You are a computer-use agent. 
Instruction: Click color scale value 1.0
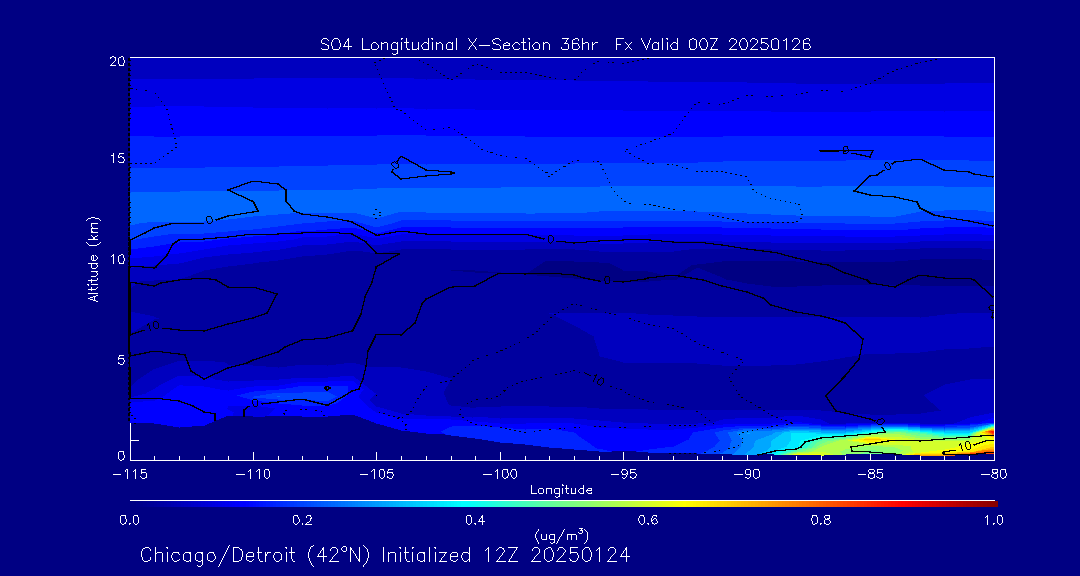click(993, 520)
